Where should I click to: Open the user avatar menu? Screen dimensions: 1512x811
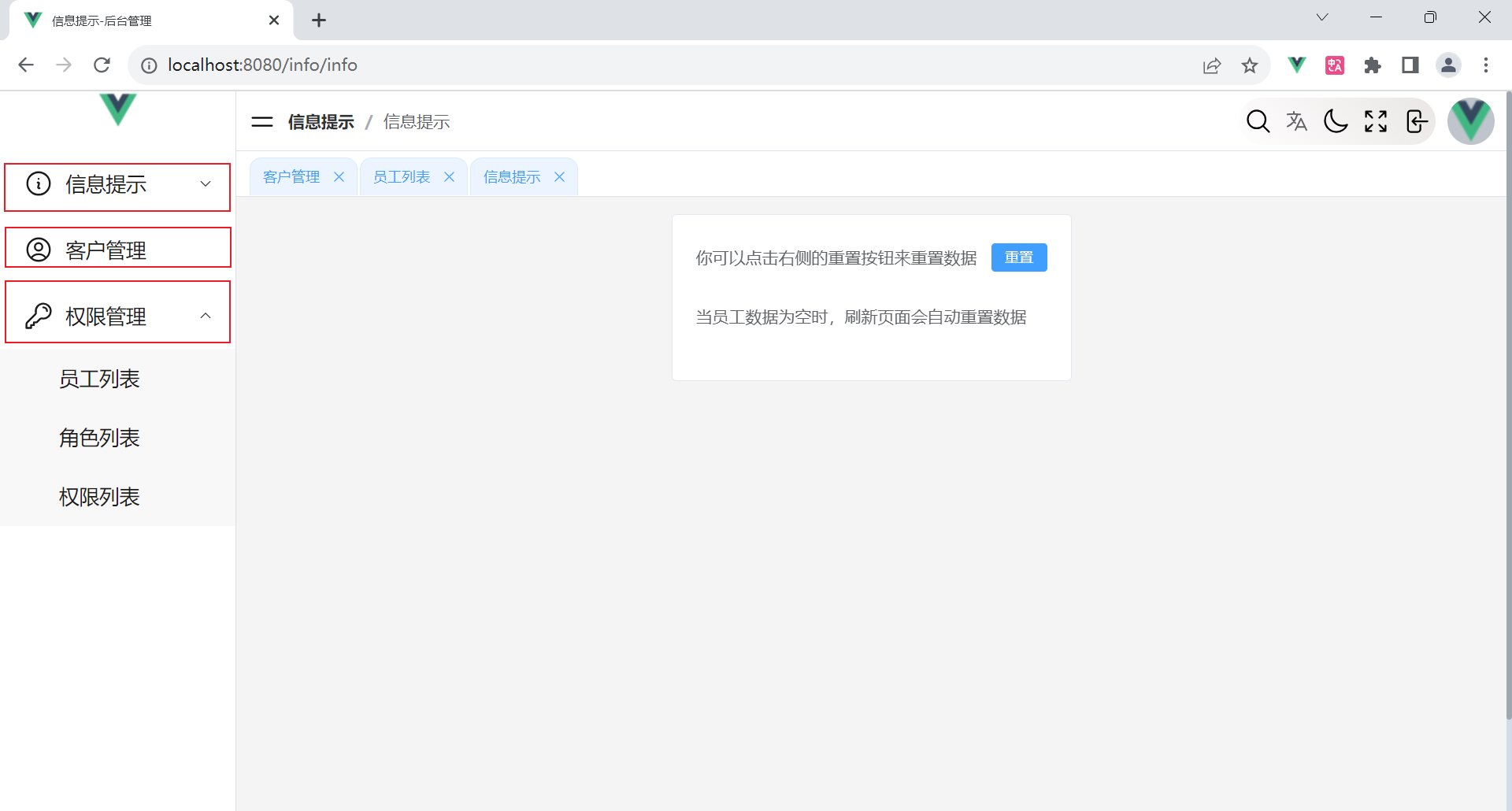pyautogui.click(x=1470, y=121)
